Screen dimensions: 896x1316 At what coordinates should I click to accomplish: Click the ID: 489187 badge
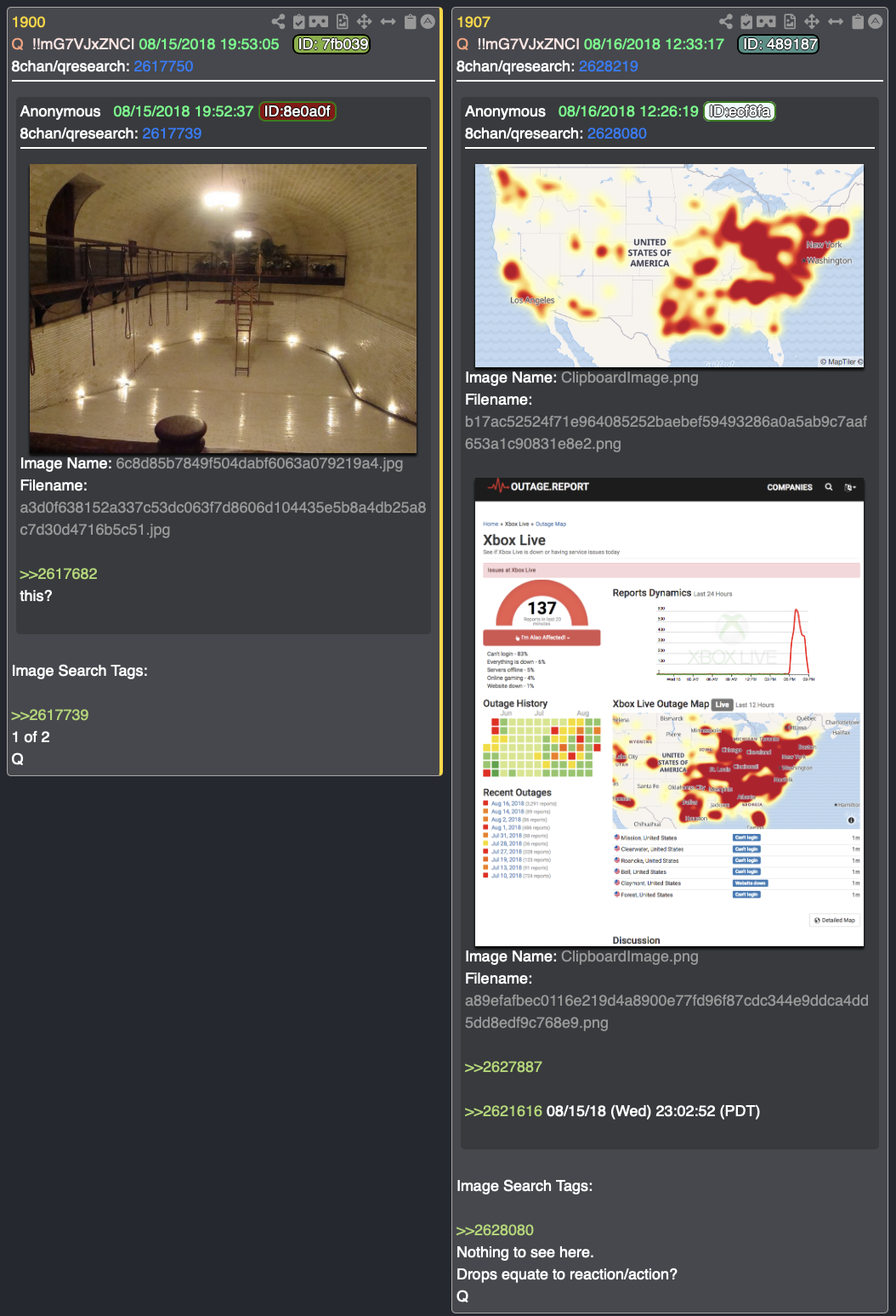click(x=779, y=44)
